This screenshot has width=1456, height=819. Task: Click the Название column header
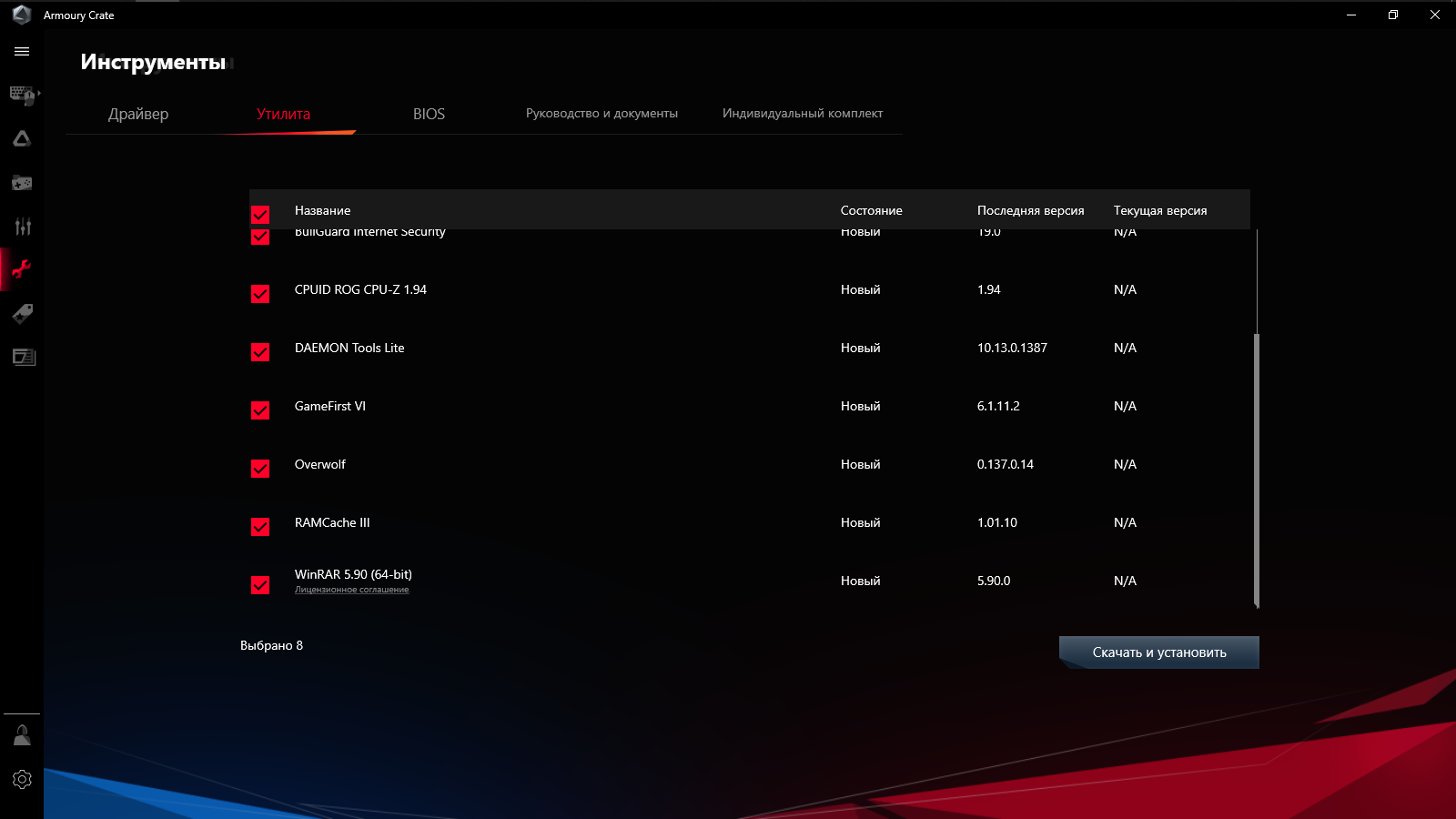tap(322, 210)
